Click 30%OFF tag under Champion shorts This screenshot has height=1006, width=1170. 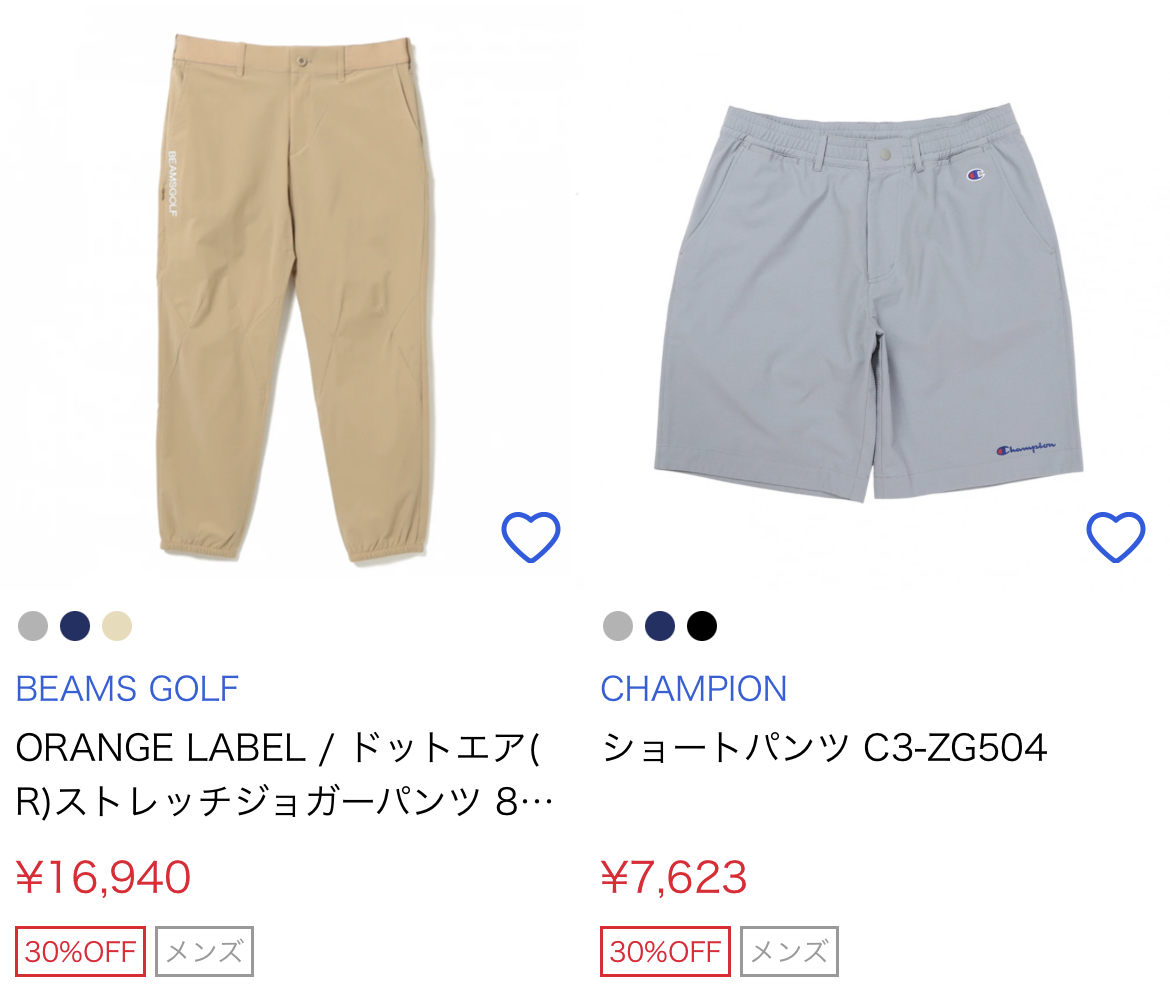tap(665, 952)
